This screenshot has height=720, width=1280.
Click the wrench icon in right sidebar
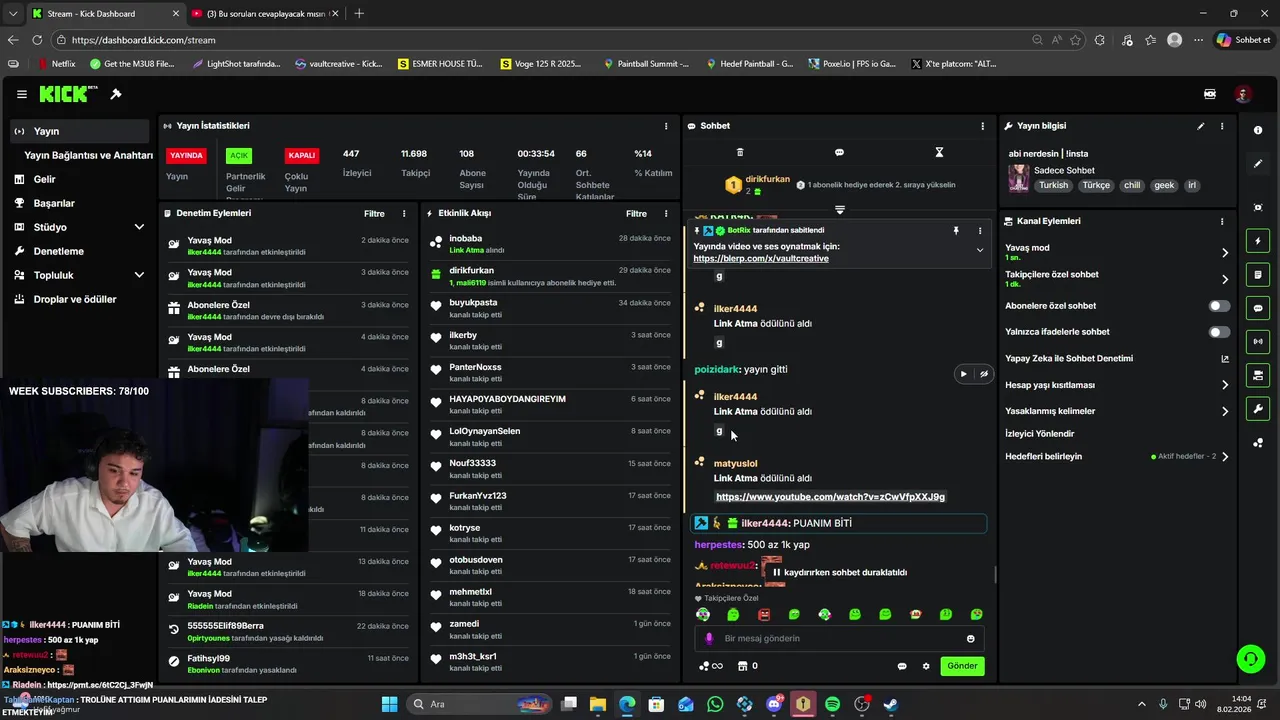pos(1258,409)
